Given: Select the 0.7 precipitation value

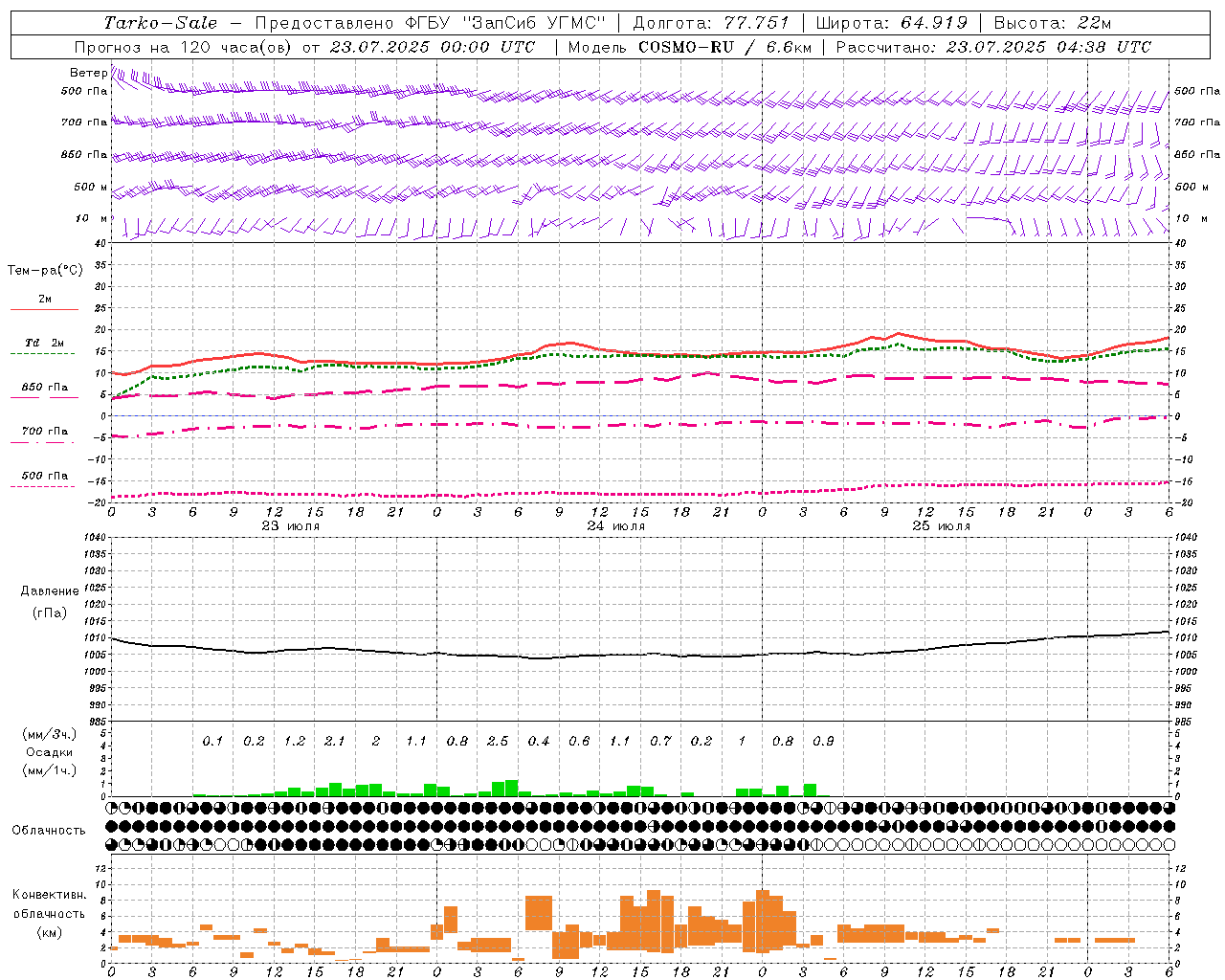Looking at the screenshot, I should click(660, 742).
